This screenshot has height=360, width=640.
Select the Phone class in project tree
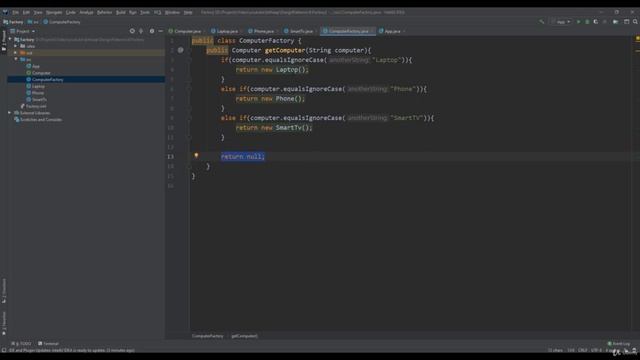[35, 93]
